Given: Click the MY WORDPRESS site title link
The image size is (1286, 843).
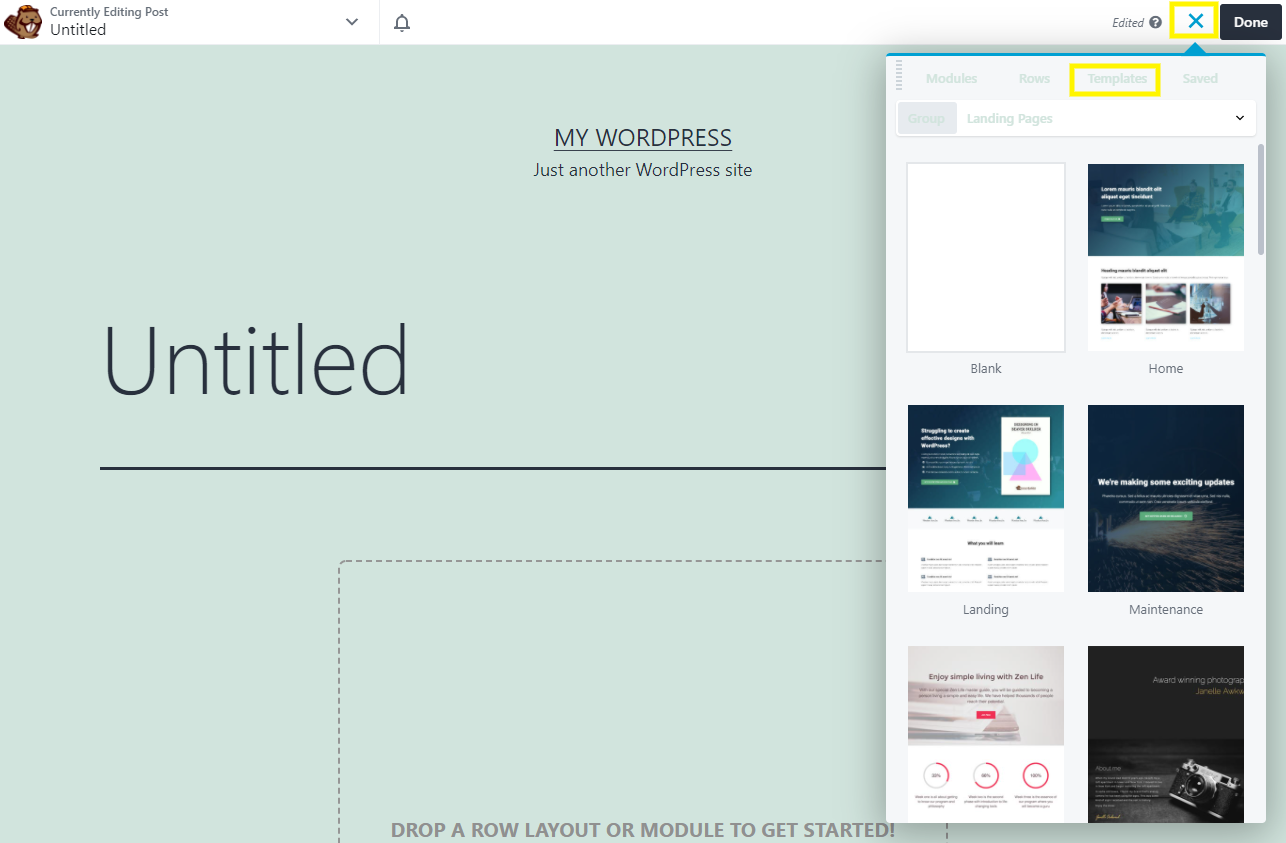Looking at the screenshot, I should (642, 138).
